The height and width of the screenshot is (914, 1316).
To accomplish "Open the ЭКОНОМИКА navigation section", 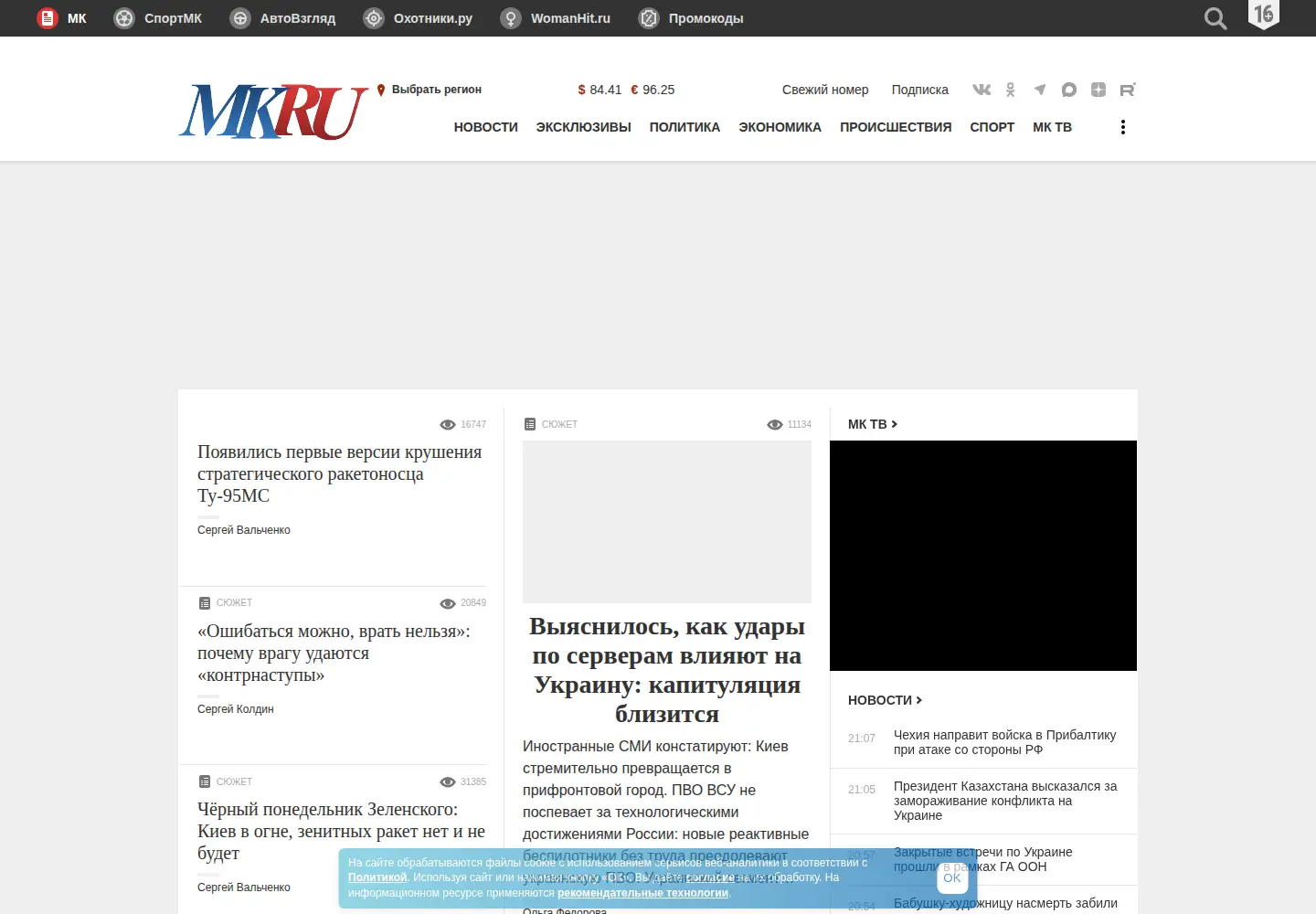I will coord(780,127).
